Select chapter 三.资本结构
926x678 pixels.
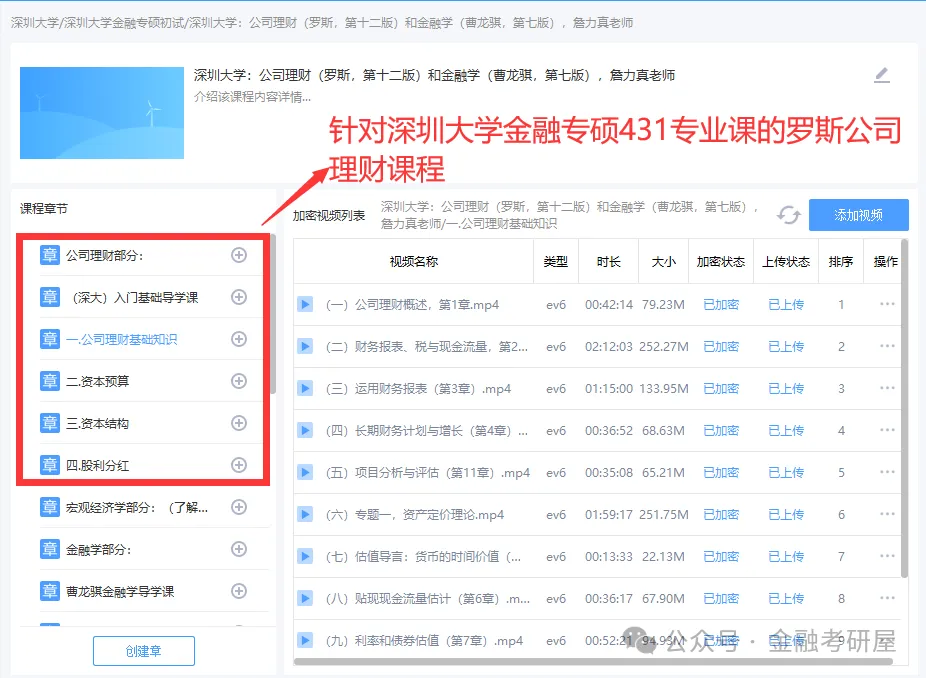[x=97, y=423]
